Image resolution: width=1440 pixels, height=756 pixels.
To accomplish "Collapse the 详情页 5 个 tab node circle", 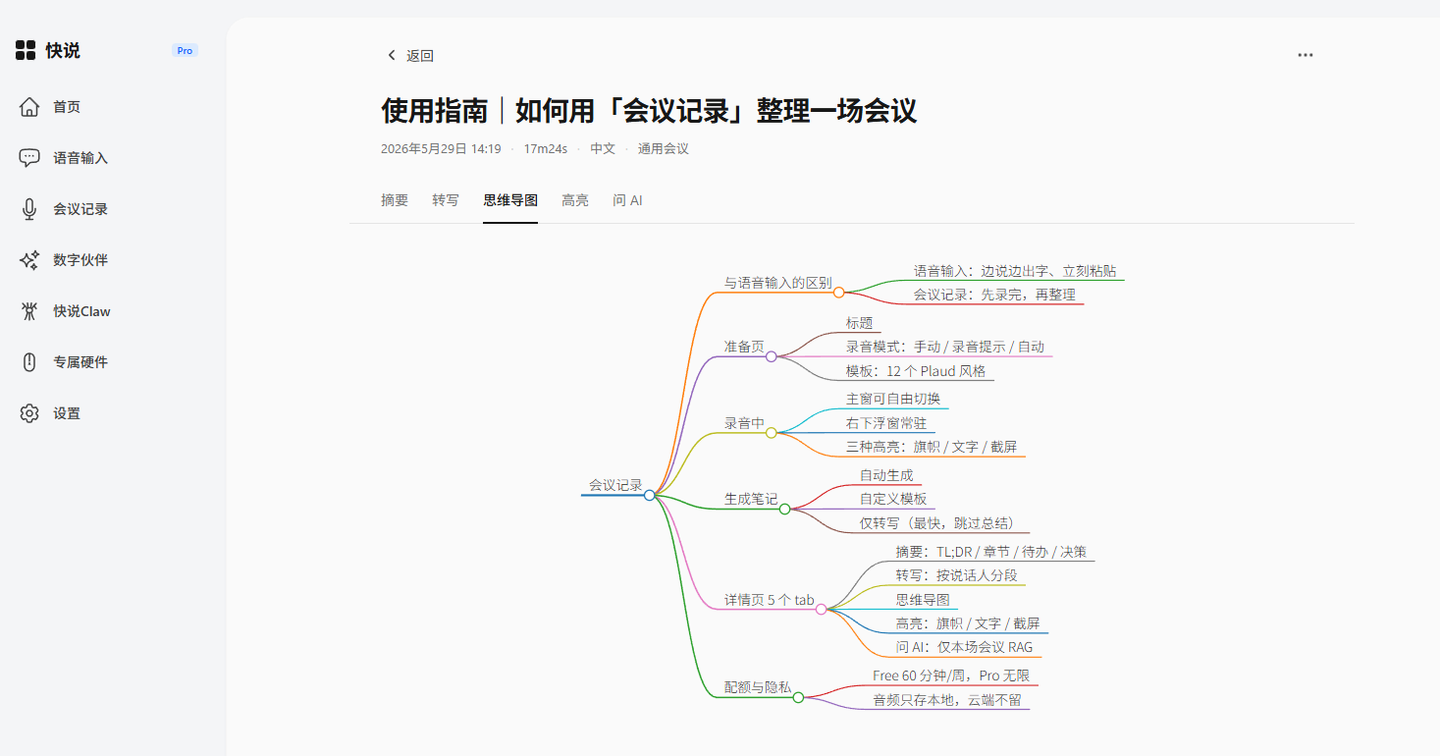I will tap(821, 609).
